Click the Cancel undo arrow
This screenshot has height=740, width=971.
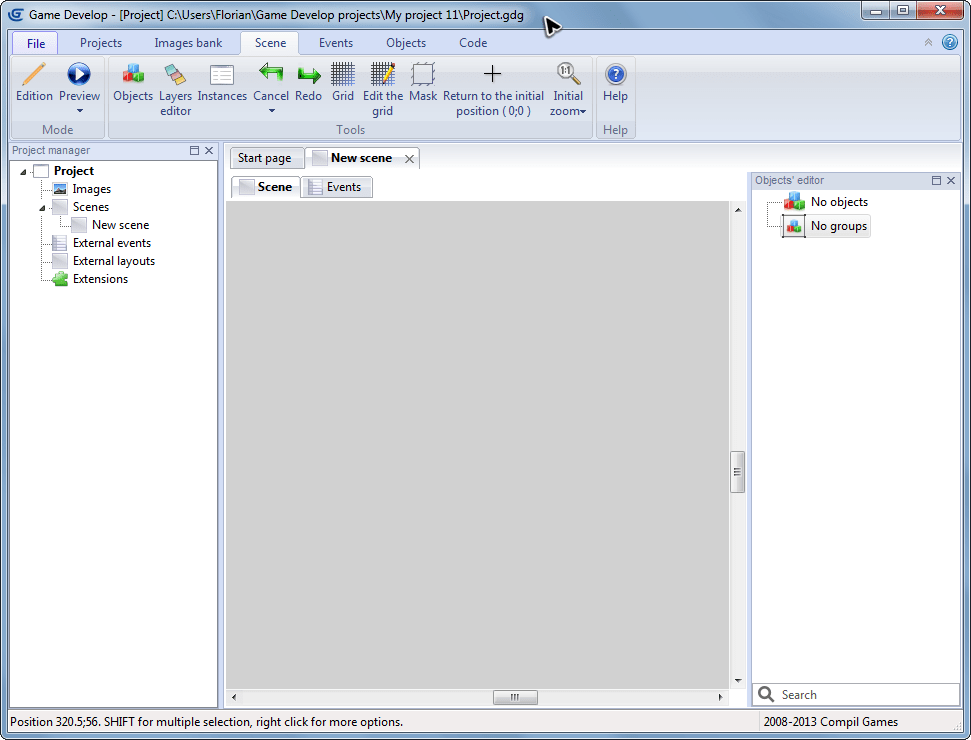click(x=271, y=81)
